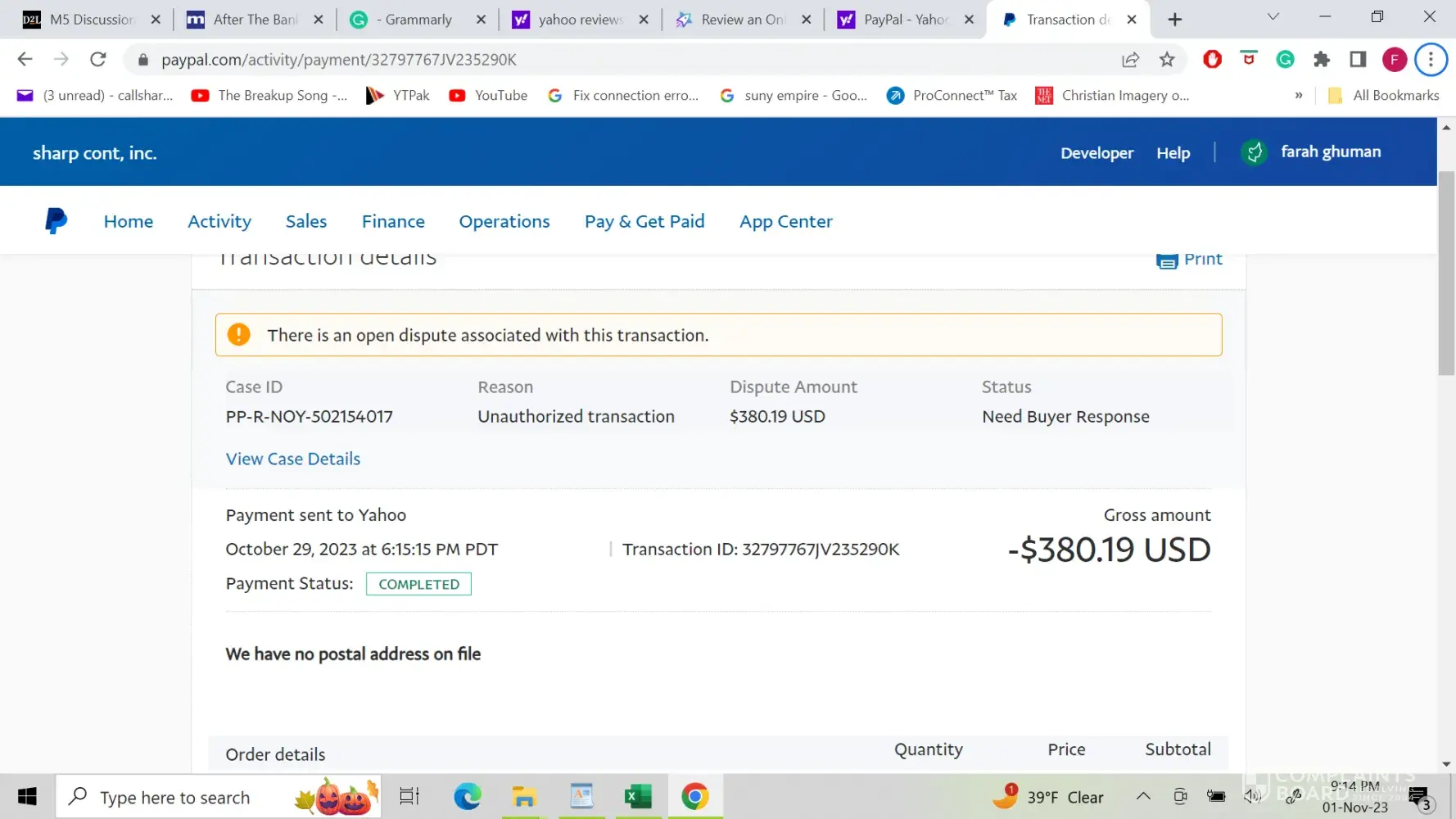Switch to the Grammarly tab

(x=418, y=20)
